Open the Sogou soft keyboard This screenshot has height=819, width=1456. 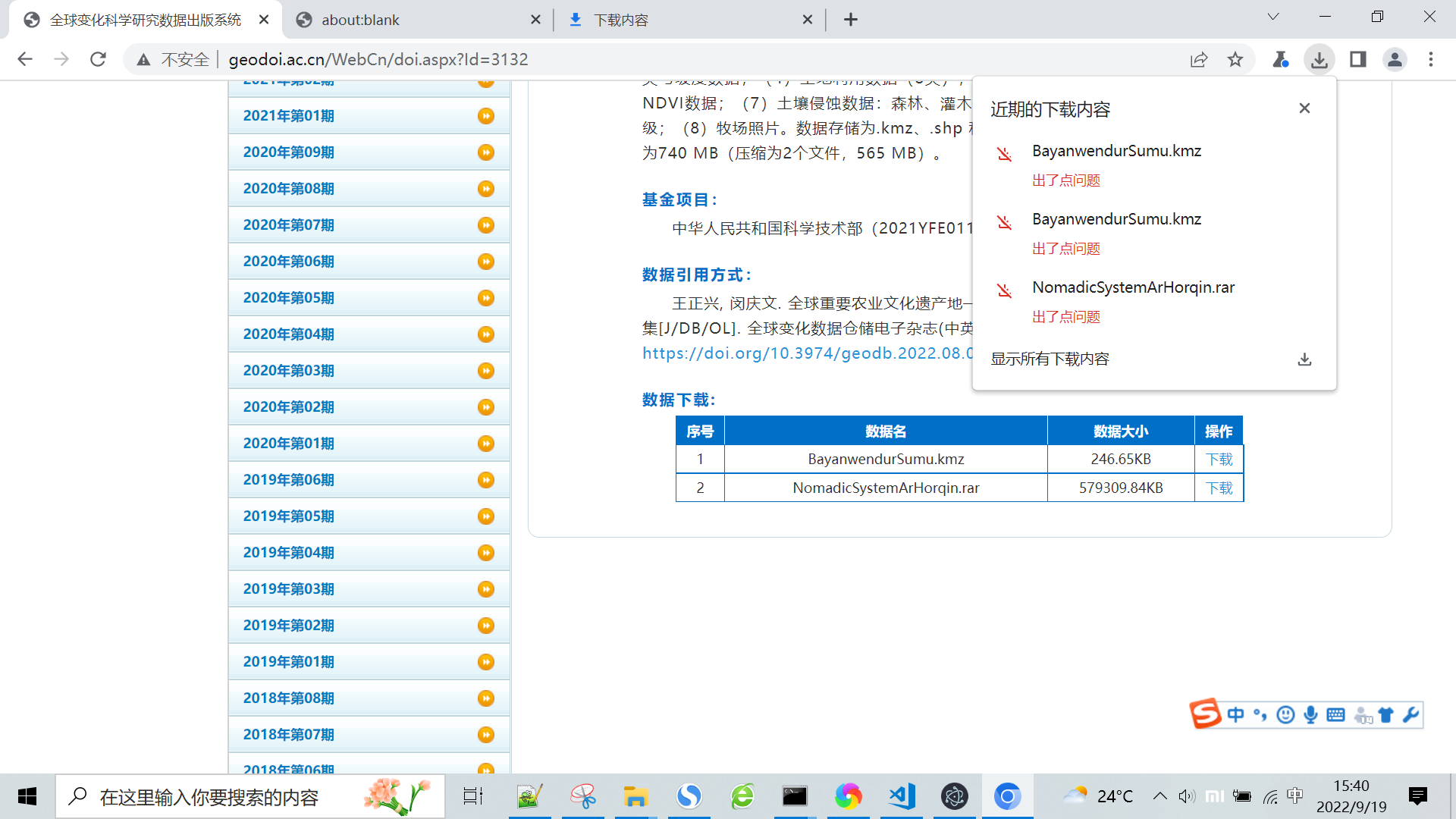pyautogui.click(x=1335, y=714)
